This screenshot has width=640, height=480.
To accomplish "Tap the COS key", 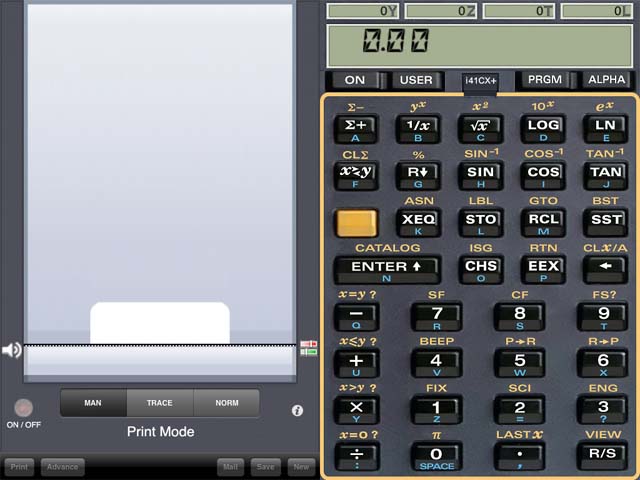I will click(x=543, y=176).
